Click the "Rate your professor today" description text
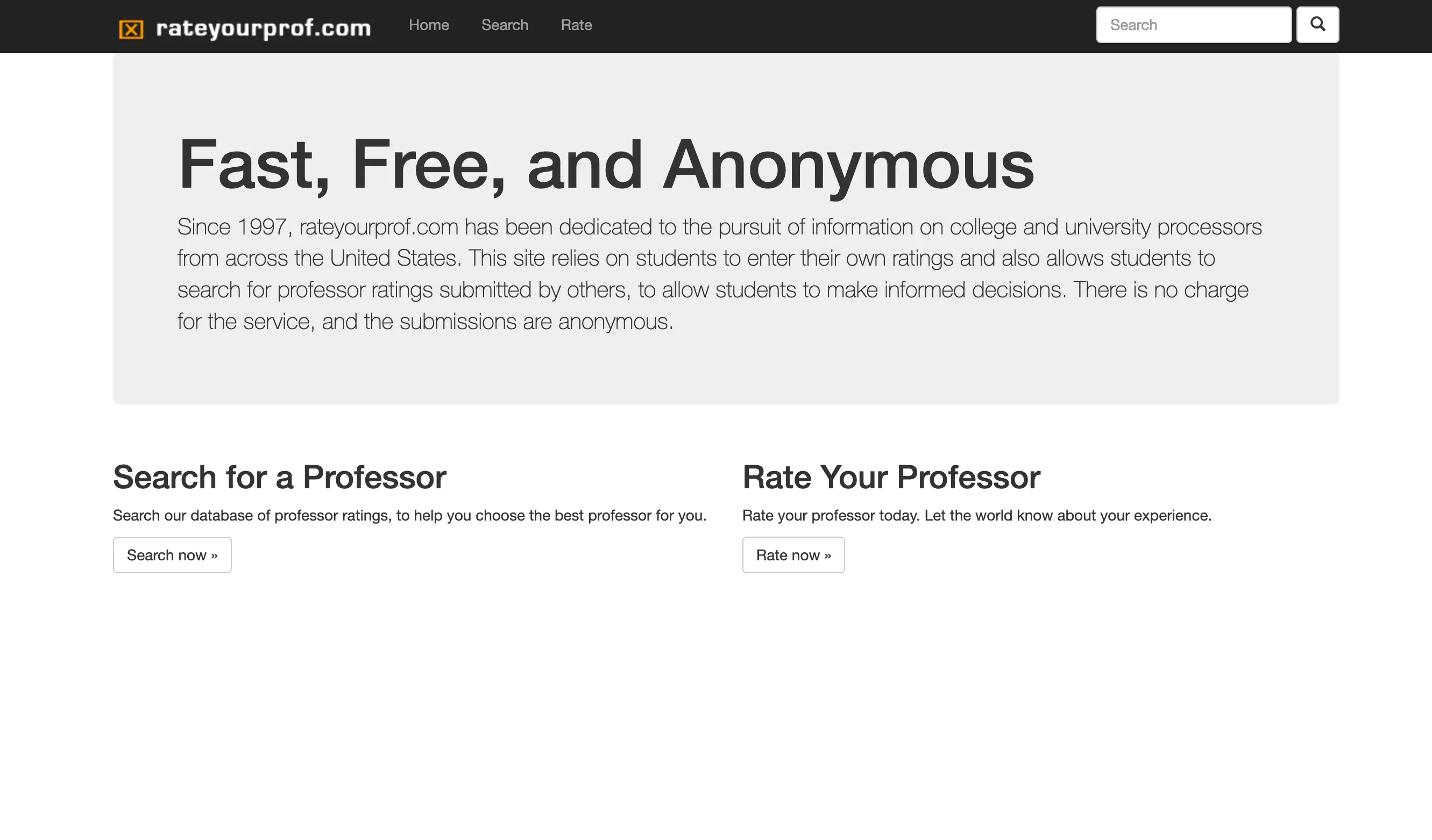The height and width of the screenshot is (840, 1432). (x=977, y=515)
